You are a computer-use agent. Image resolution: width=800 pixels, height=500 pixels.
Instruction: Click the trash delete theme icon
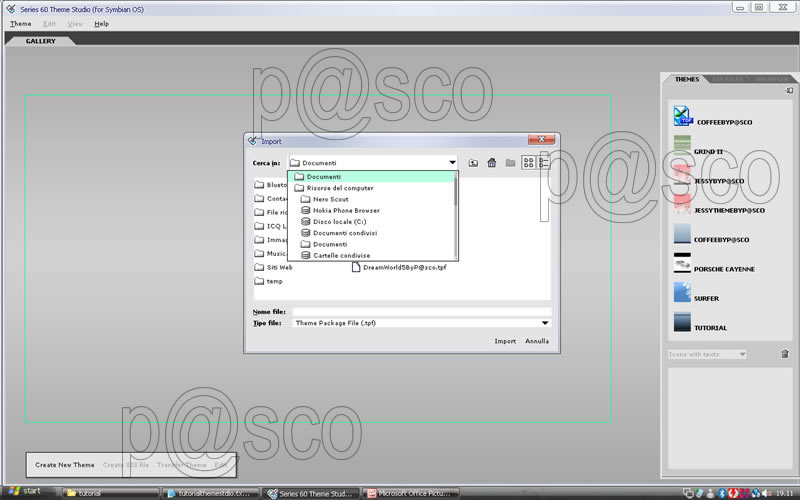pyautogui.click(x=785, y=354)
